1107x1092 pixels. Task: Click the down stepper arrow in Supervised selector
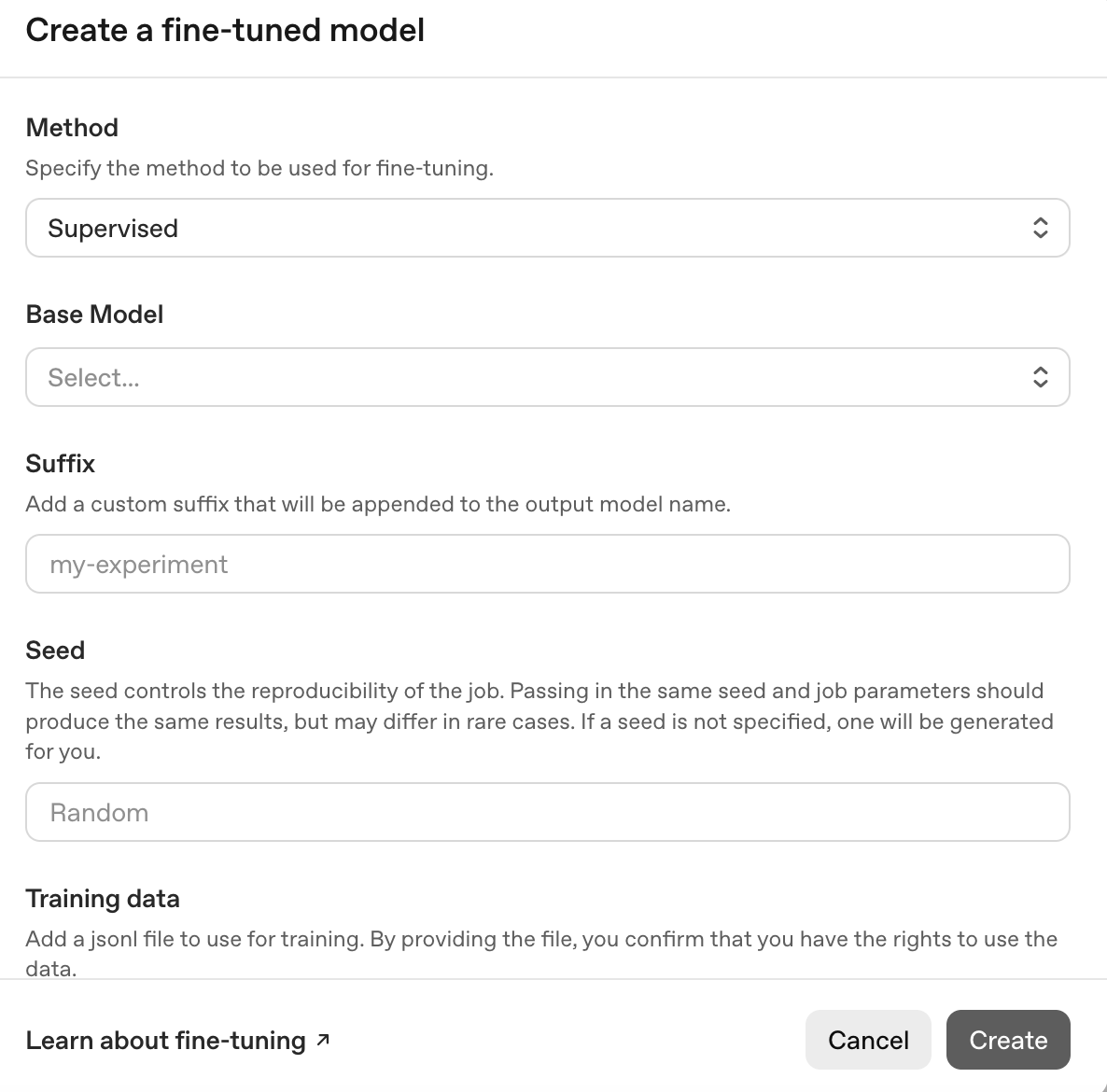tap(1040, 234)
